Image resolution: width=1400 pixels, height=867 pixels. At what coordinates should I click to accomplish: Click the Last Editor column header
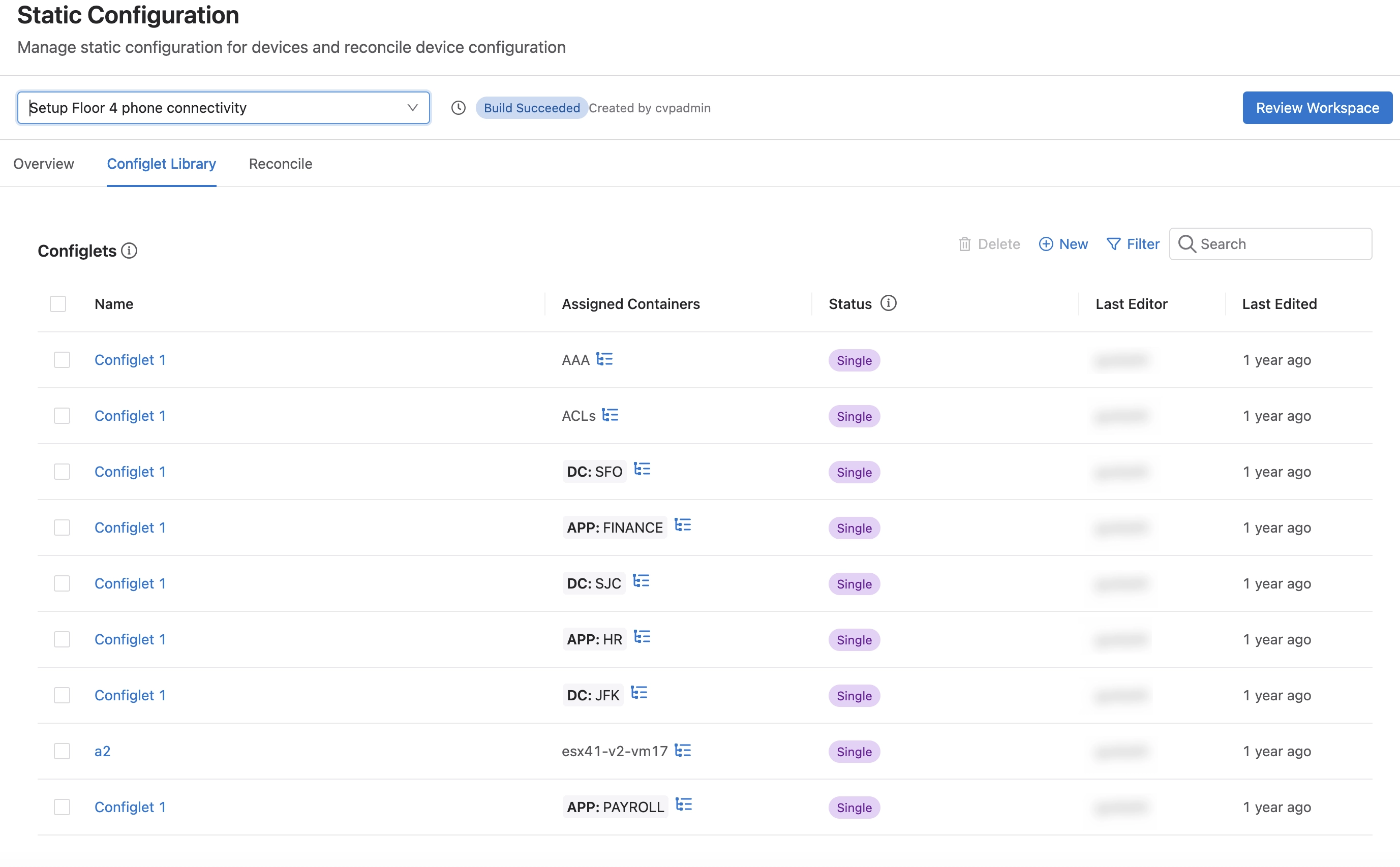coord(1131,304)
